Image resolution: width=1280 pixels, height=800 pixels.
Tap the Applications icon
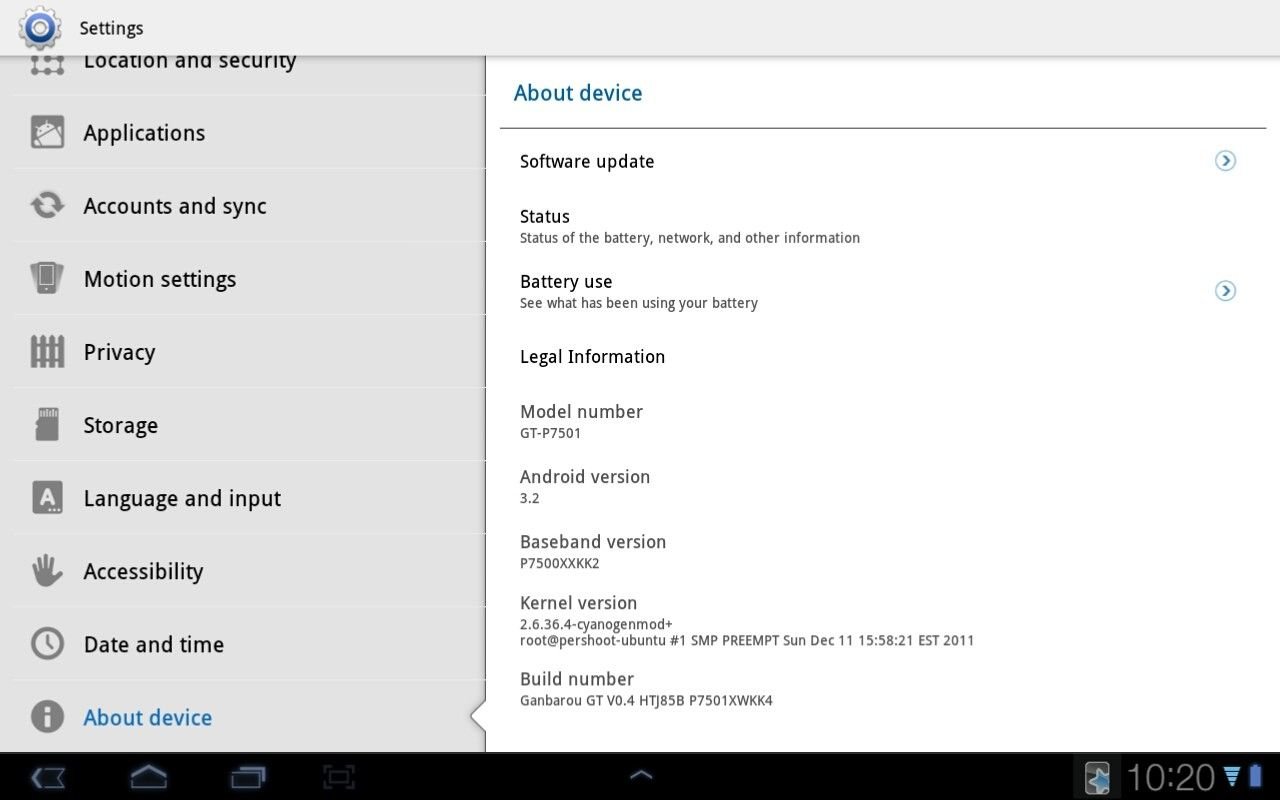47,133
